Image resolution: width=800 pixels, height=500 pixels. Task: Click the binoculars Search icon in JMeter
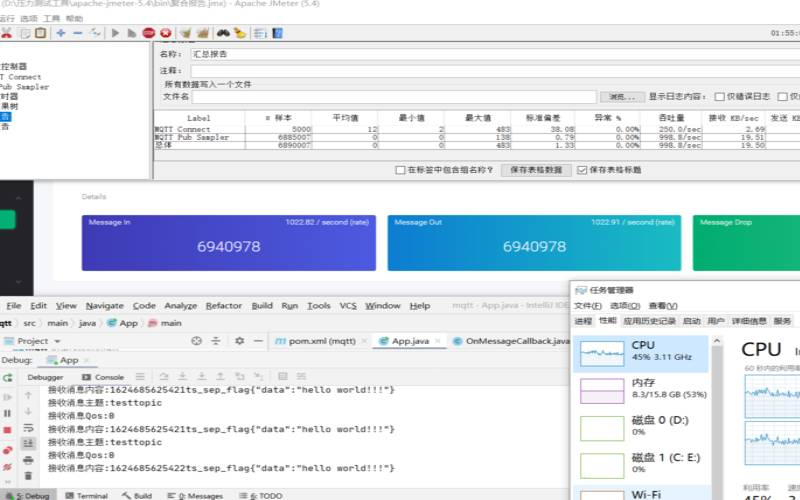click(x=222, y=33)
